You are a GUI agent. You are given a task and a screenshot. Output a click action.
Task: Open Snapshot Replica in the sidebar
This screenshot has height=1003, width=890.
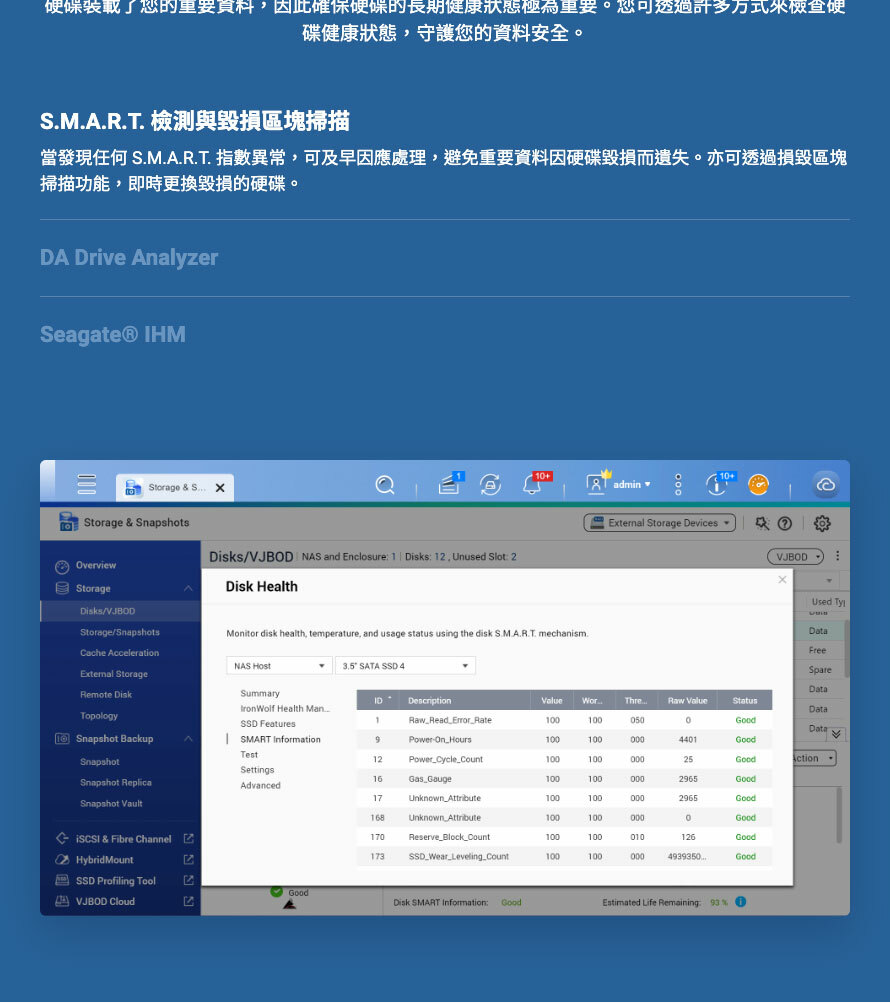(x=115, y=782)
